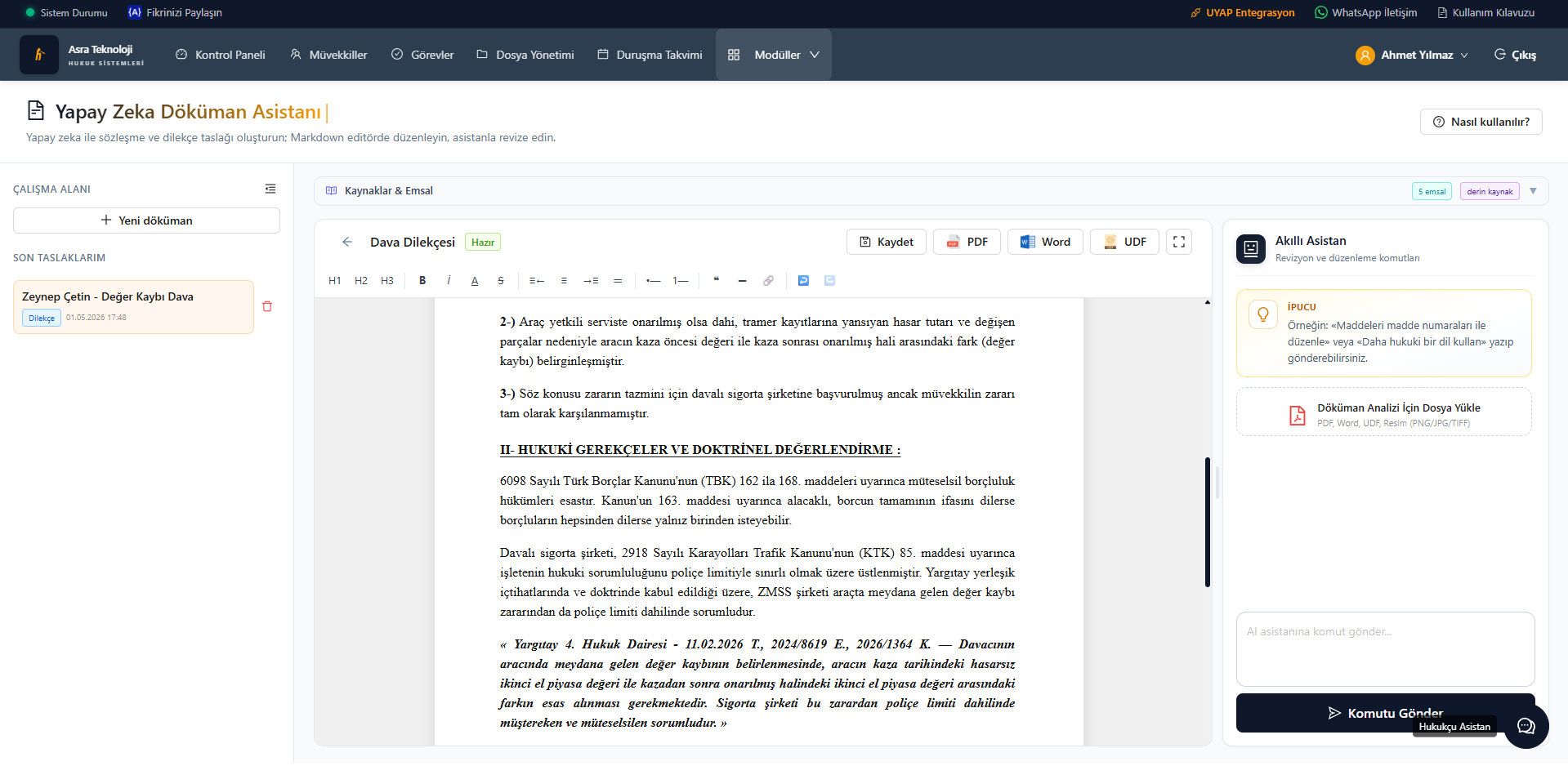This screenshot has height=766, width=1568.
Task: Delete the Zeynep Çetin draft
Action: 267,306
